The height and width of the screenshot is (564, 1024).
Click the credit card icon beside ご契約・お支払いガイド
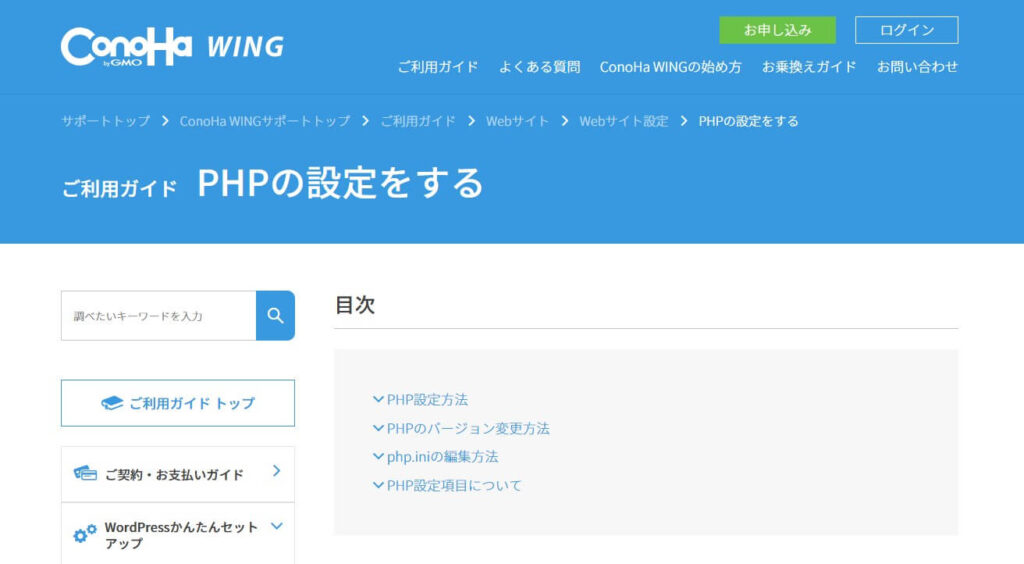85,473
